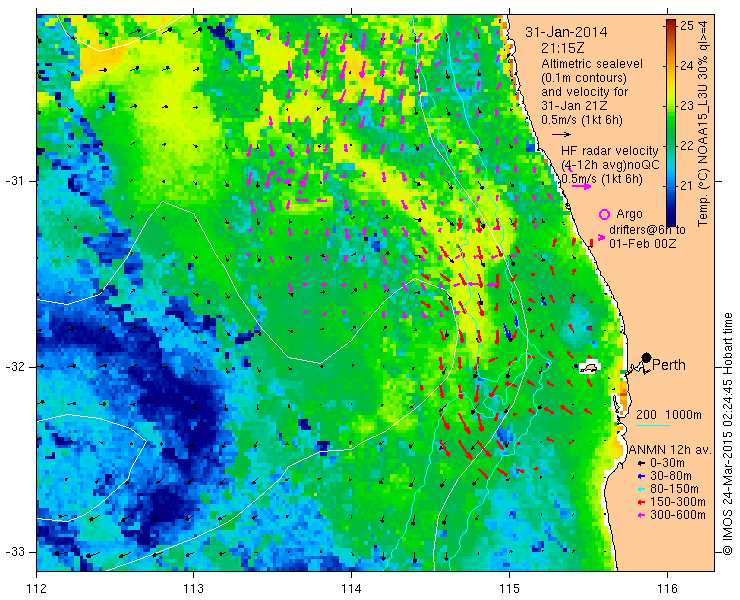740x600 pixels.
Task: Click the 200 1000m depth label
Action: coord(669,415)
